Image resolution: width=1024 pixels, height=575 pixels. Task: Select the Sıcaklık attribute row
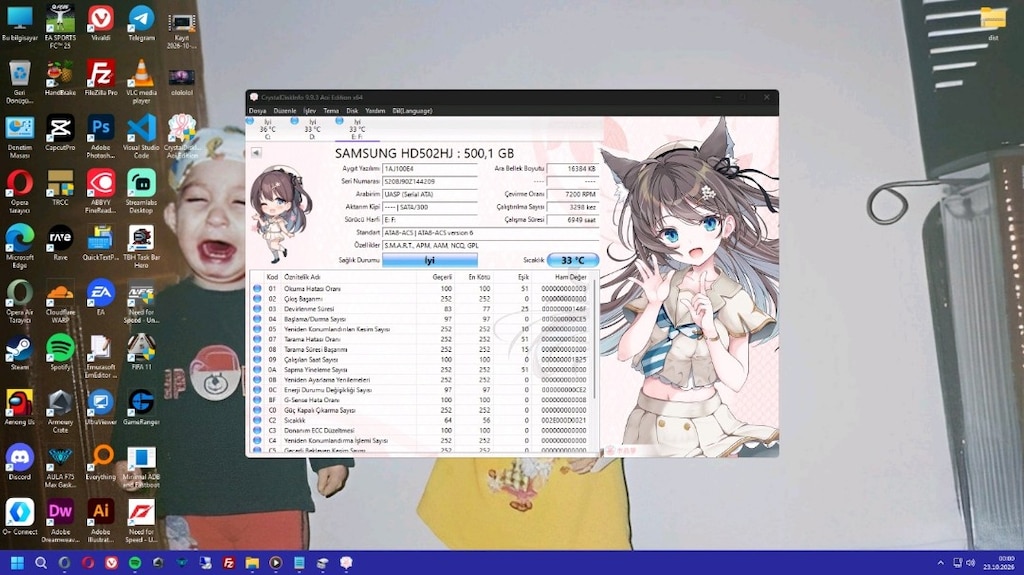421,420
